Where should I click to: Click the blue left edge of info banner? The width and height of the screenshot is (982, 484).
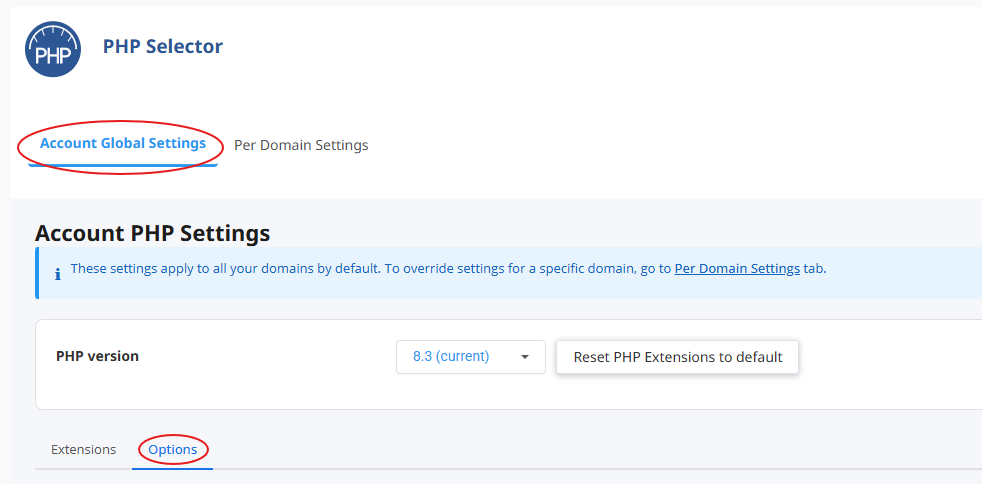pos(37,272)
